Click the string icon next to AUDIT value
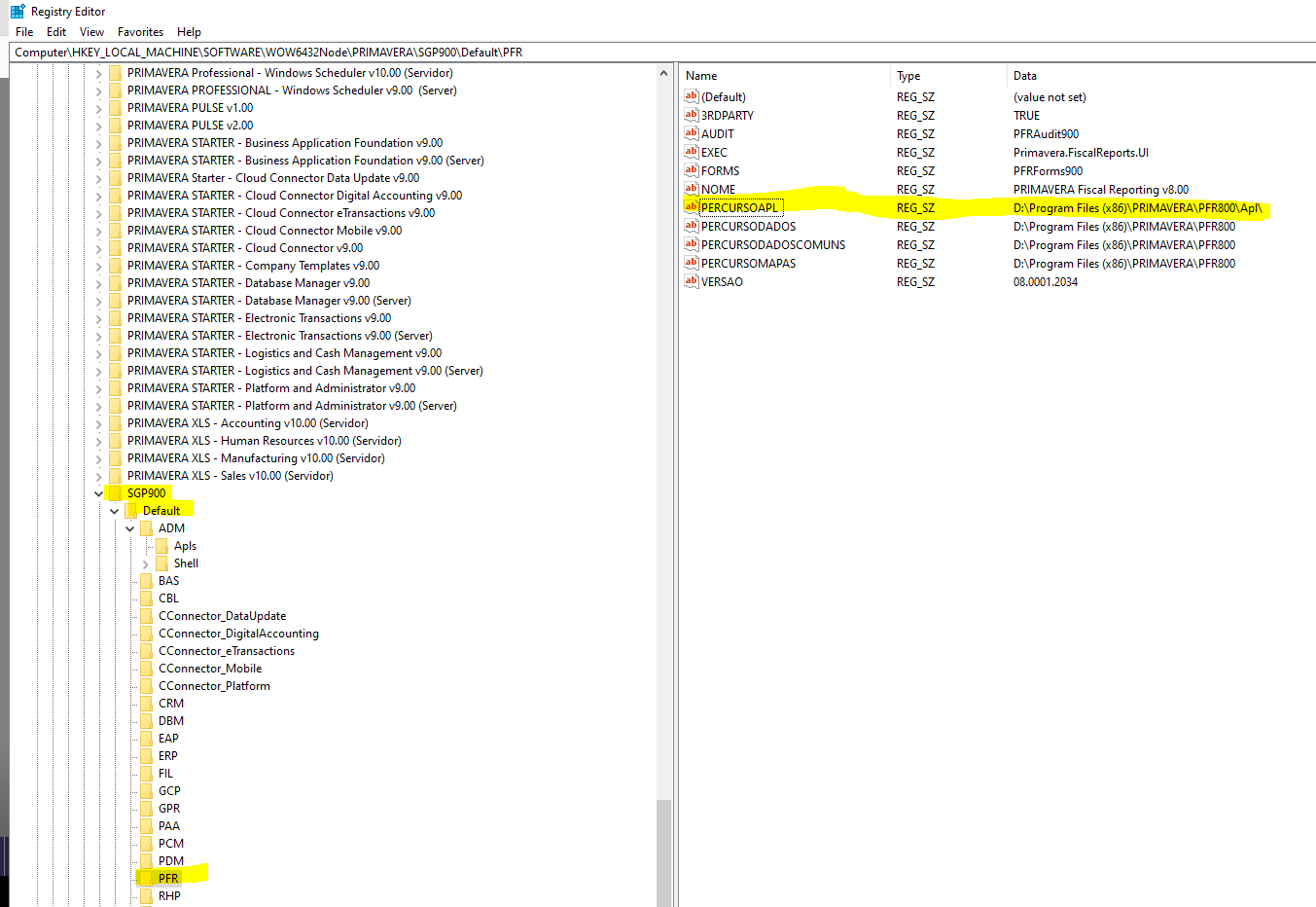This screenshot has height=907, width=1316. 691,133
